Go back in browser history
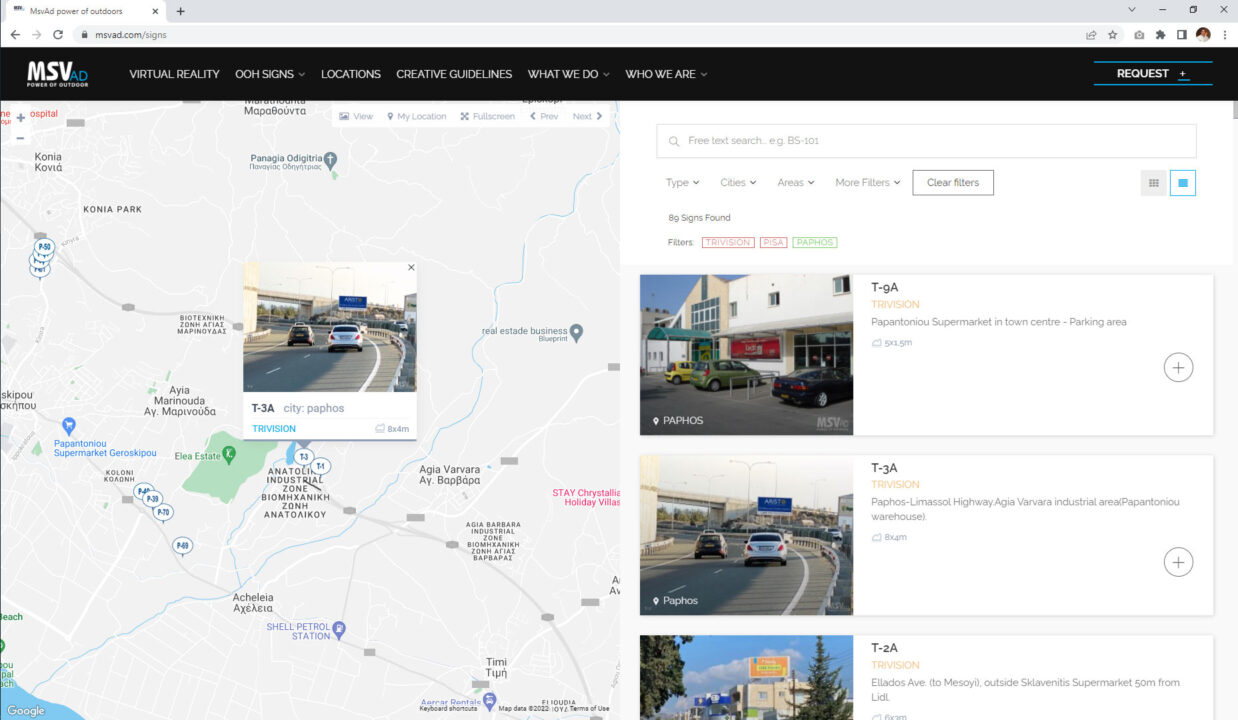This screenshot has width=1238, height=720. click(15, 34)
